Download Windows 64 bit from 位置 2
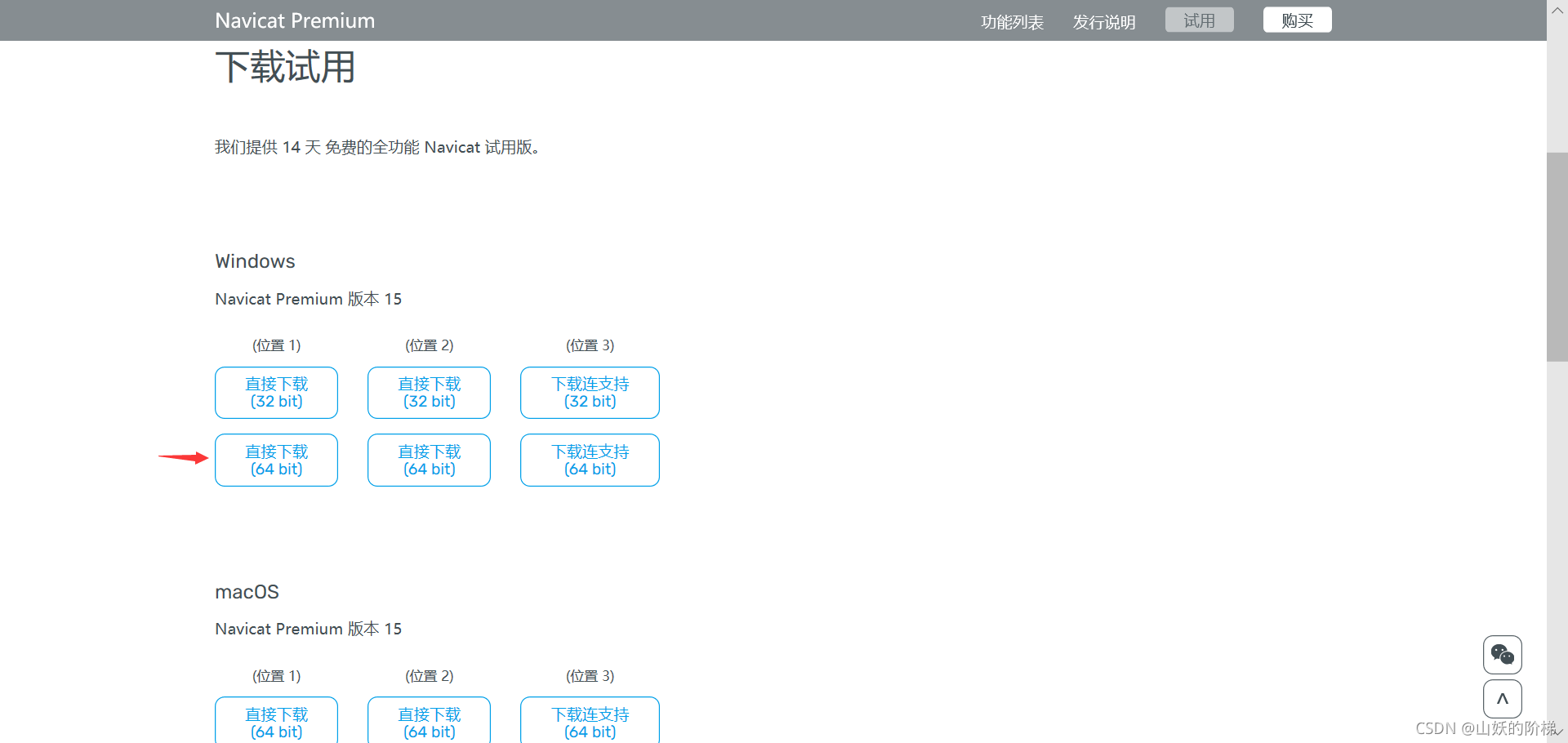Image resolution: width=1568 pixels, height=743 pixels. point(429,460)
